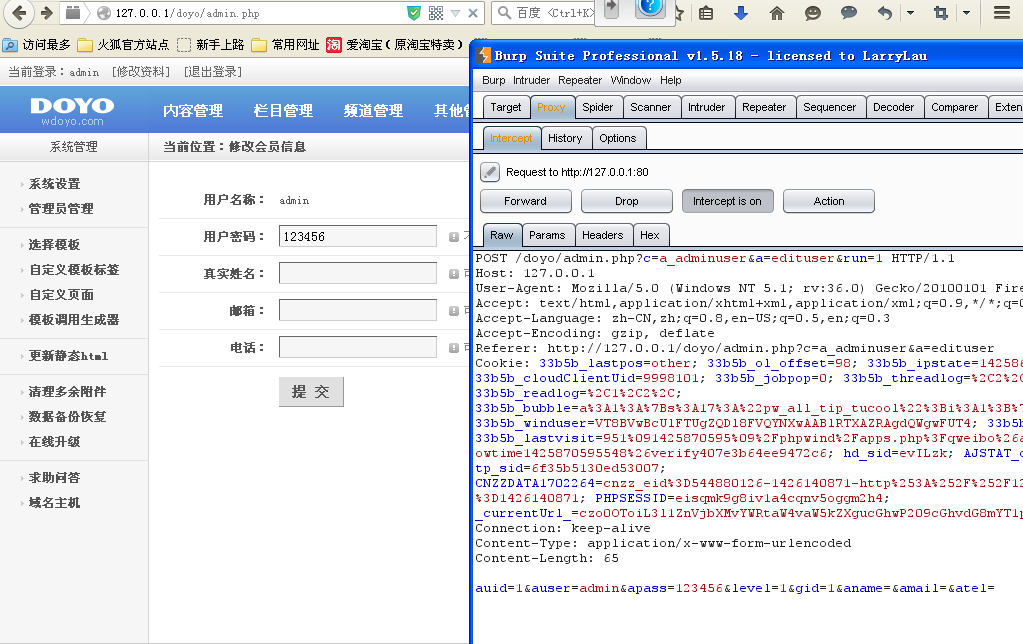Image resolution: width=1023 pixels, height=644 pixels.
Task: Open 数据备份恢复 in the sidebar
Action: pyautogui.click(x=67, y=416)
